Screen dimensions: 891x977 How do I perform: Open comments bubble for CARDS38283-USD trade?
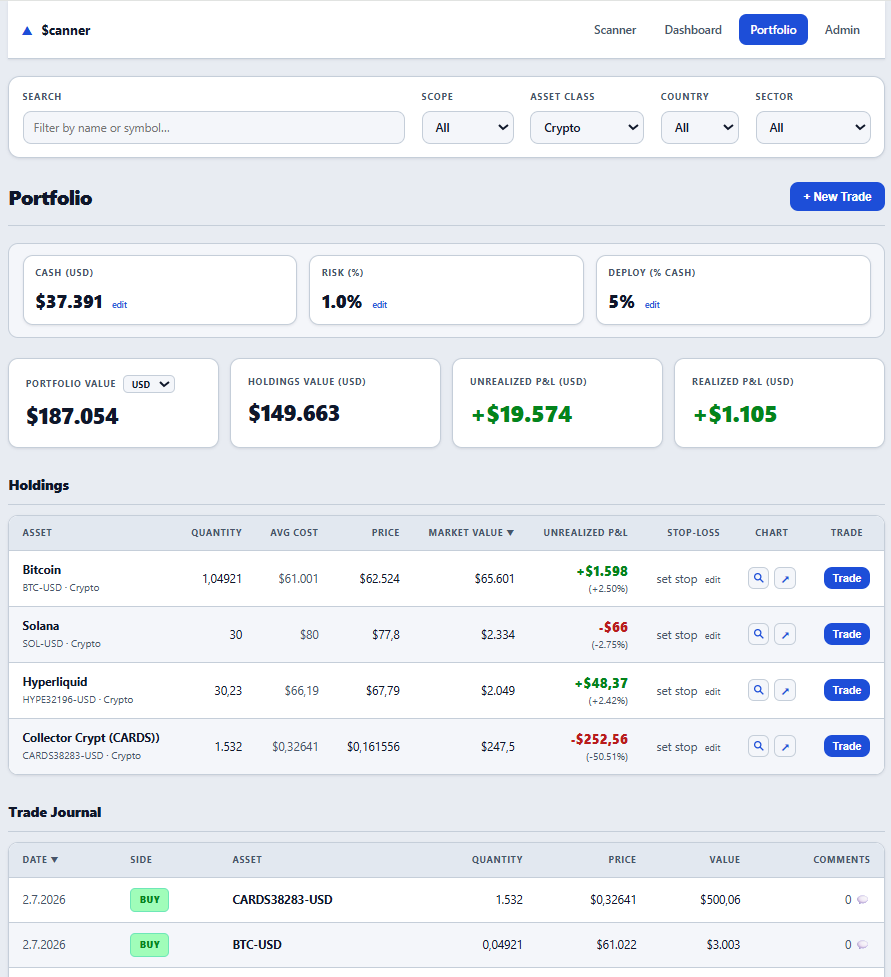(862, 900)
